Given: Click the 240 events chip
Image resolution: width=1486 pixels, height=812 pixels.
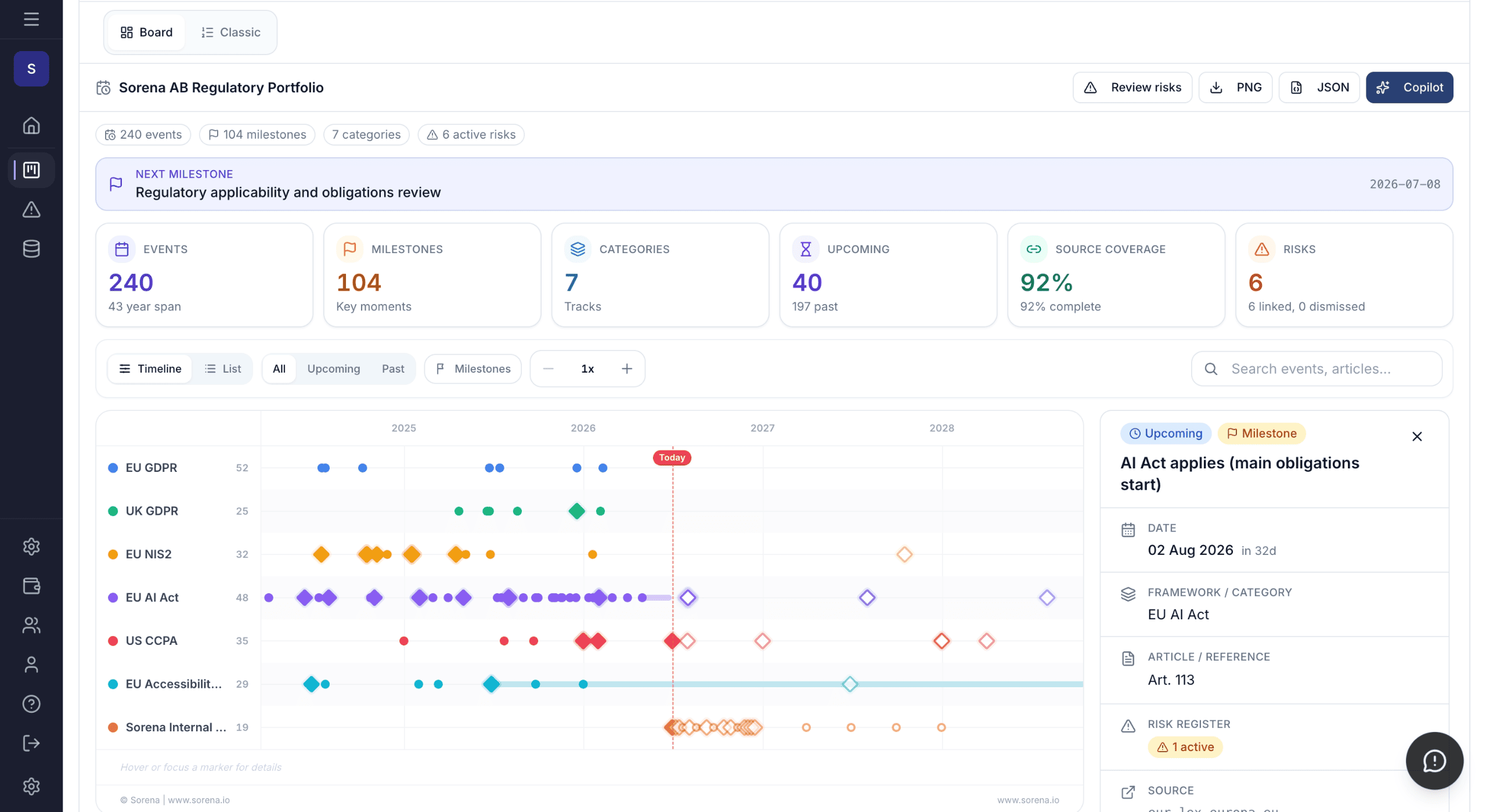Looking at the screenshot, I should tap(143, 135).
